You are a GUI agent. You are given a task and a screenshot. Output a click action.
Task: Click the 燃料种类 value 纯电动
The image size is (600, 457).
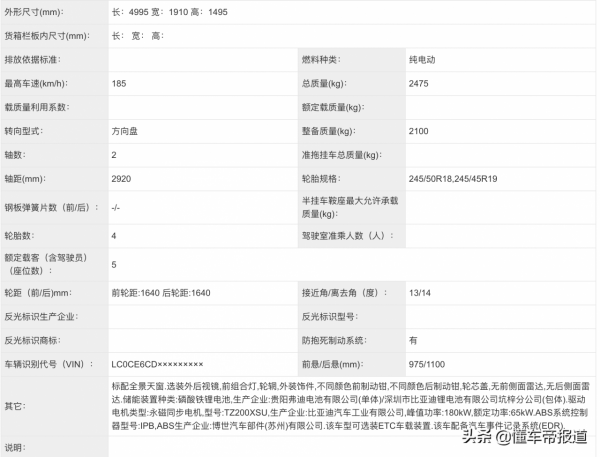point(424,60)
